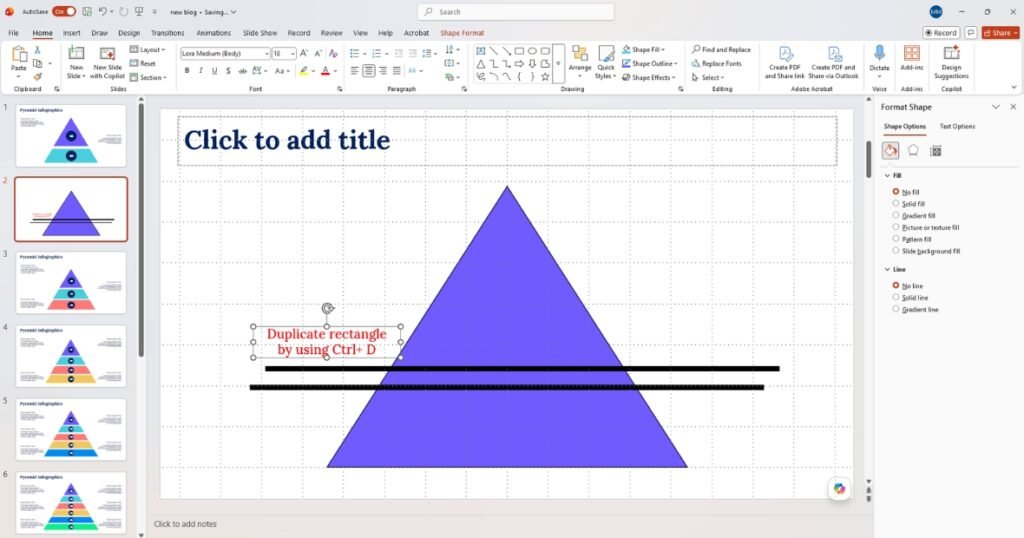
Task: Open Design Suggestions
Action: pos(951,62)
